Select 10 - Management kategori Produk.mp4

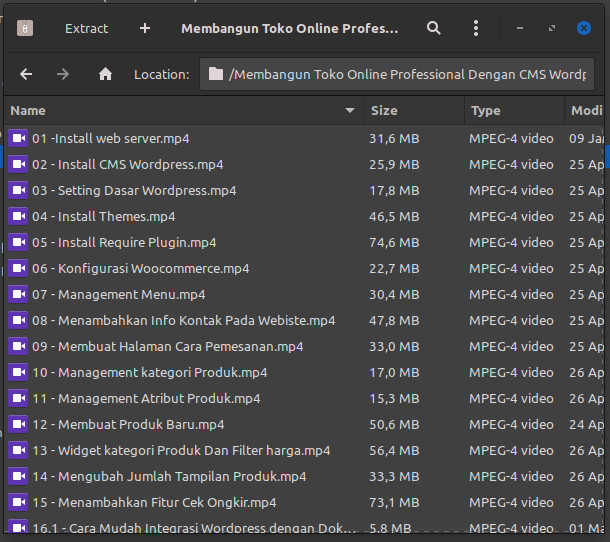coord(150,372)
